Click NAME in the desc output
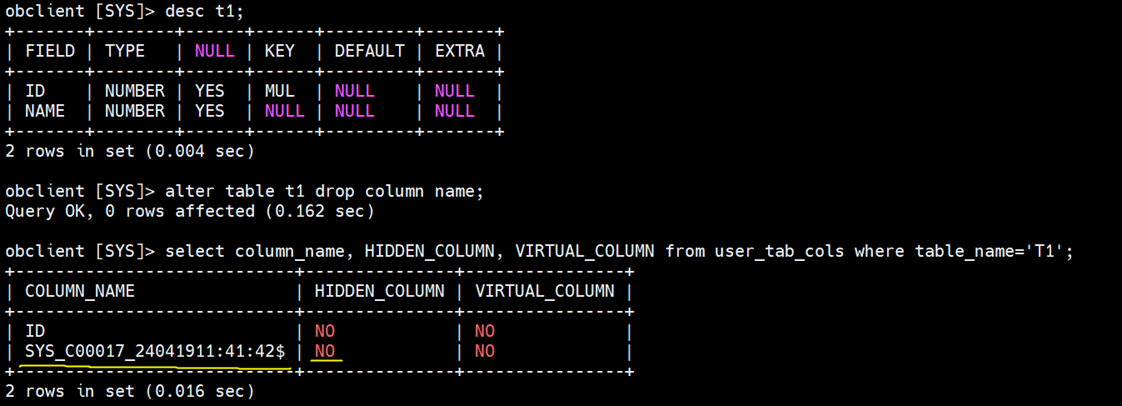The width and height of the screenshot is (1122, 406). click(x=45, y=111)
